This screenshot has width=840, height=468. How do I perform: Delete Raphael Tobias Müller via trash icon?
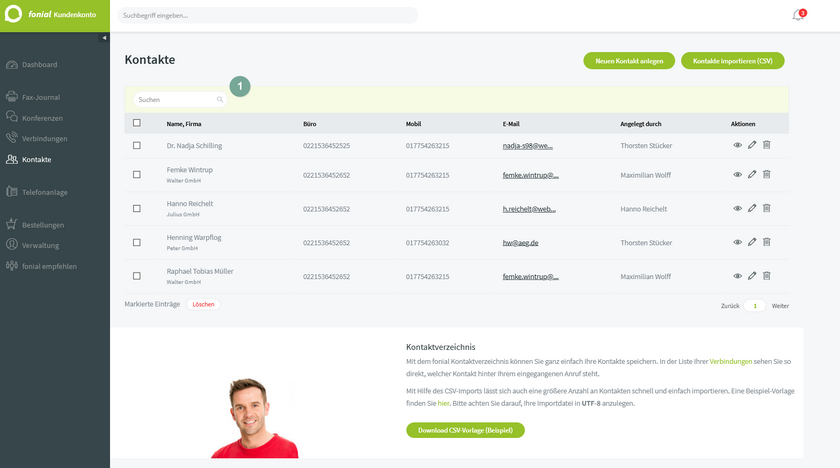(766, 276)
